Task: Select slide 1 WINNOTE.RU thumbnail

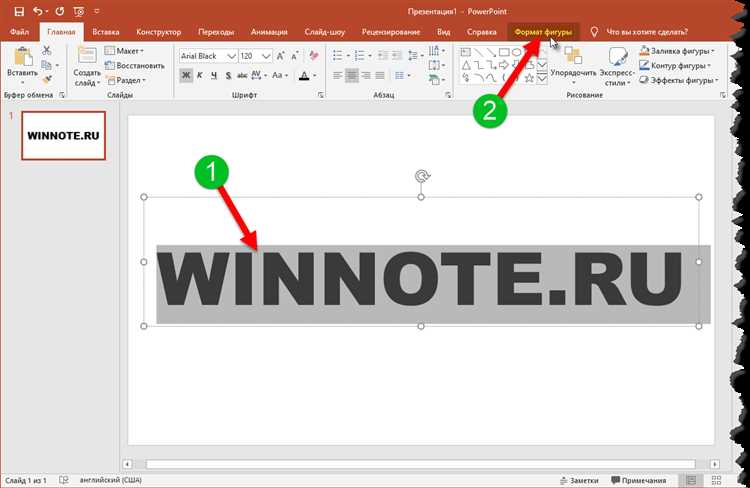Action: pyautogui.click(x=64, y=135)
